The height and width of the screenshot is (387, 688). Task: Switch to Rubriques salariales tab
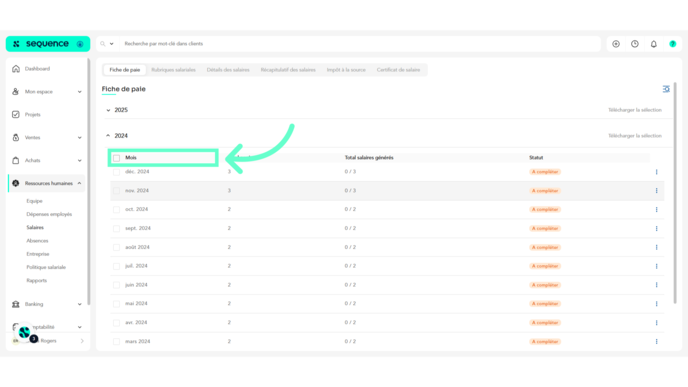tap(173, 70)
